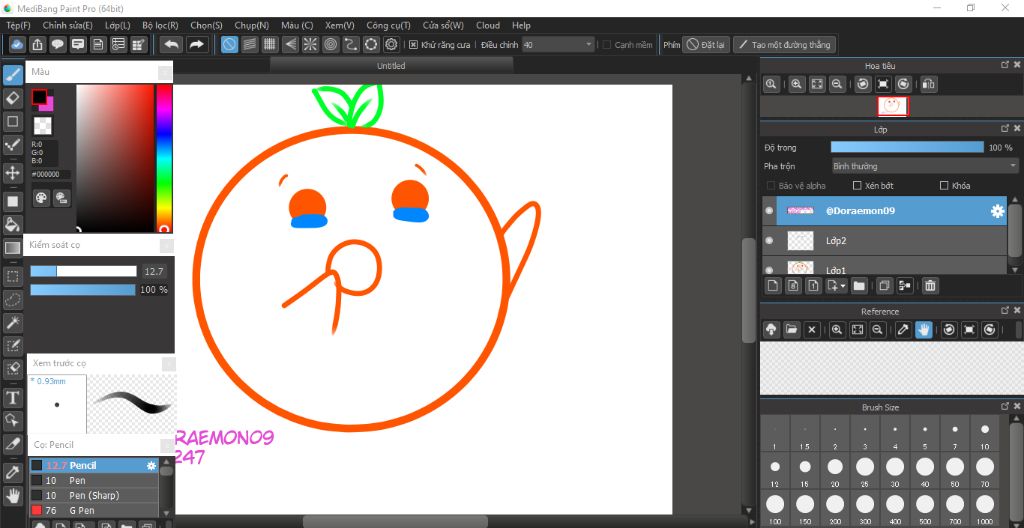Open add-special-layer dropdown arrow
Image resolution: width=1024 pixels, height=528 pixels.
(x=844, y=286)
